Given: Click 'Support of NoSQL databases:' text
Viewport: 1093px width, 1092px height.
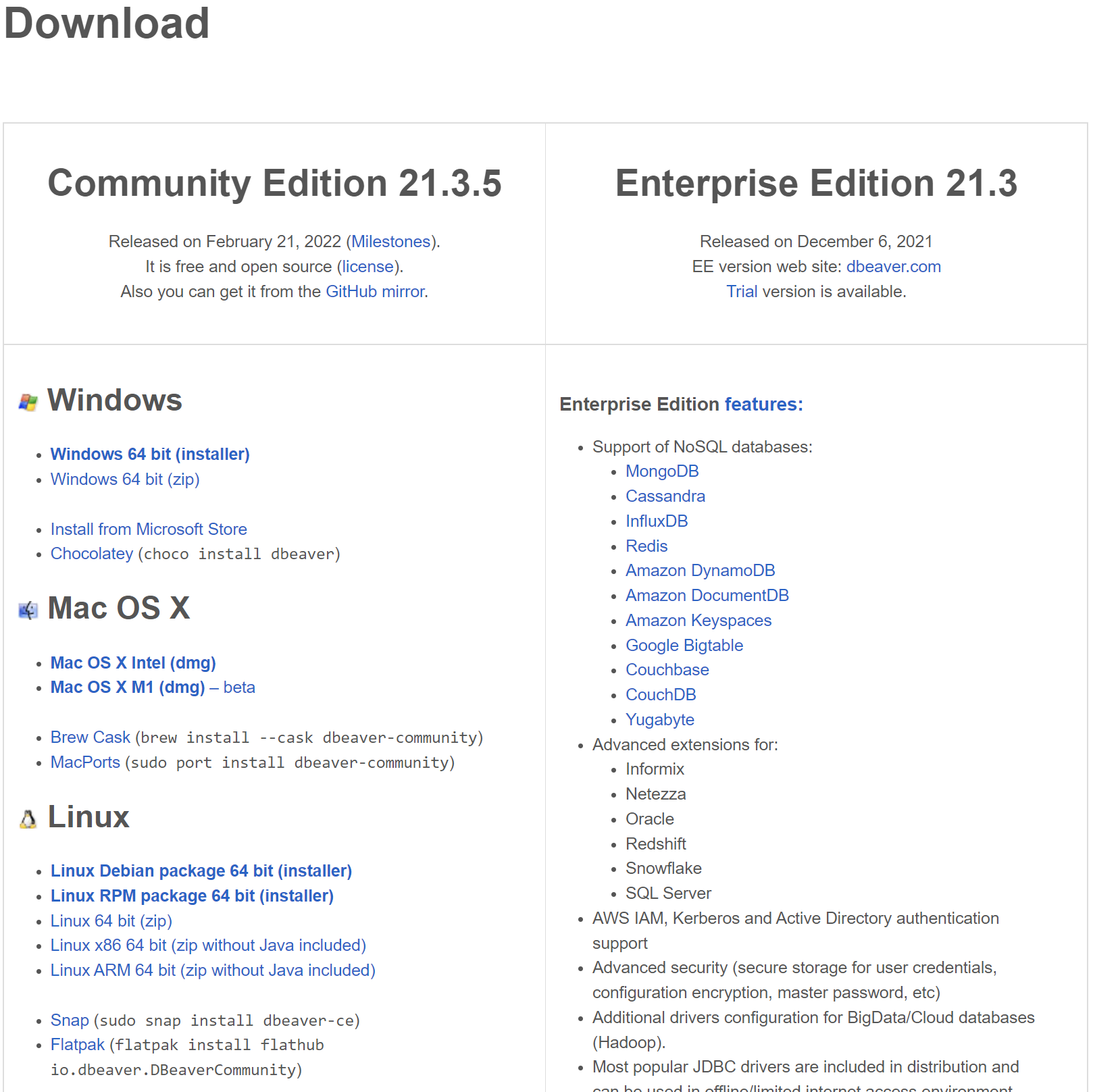Looking at the screenshot, I should pos(703,447).
